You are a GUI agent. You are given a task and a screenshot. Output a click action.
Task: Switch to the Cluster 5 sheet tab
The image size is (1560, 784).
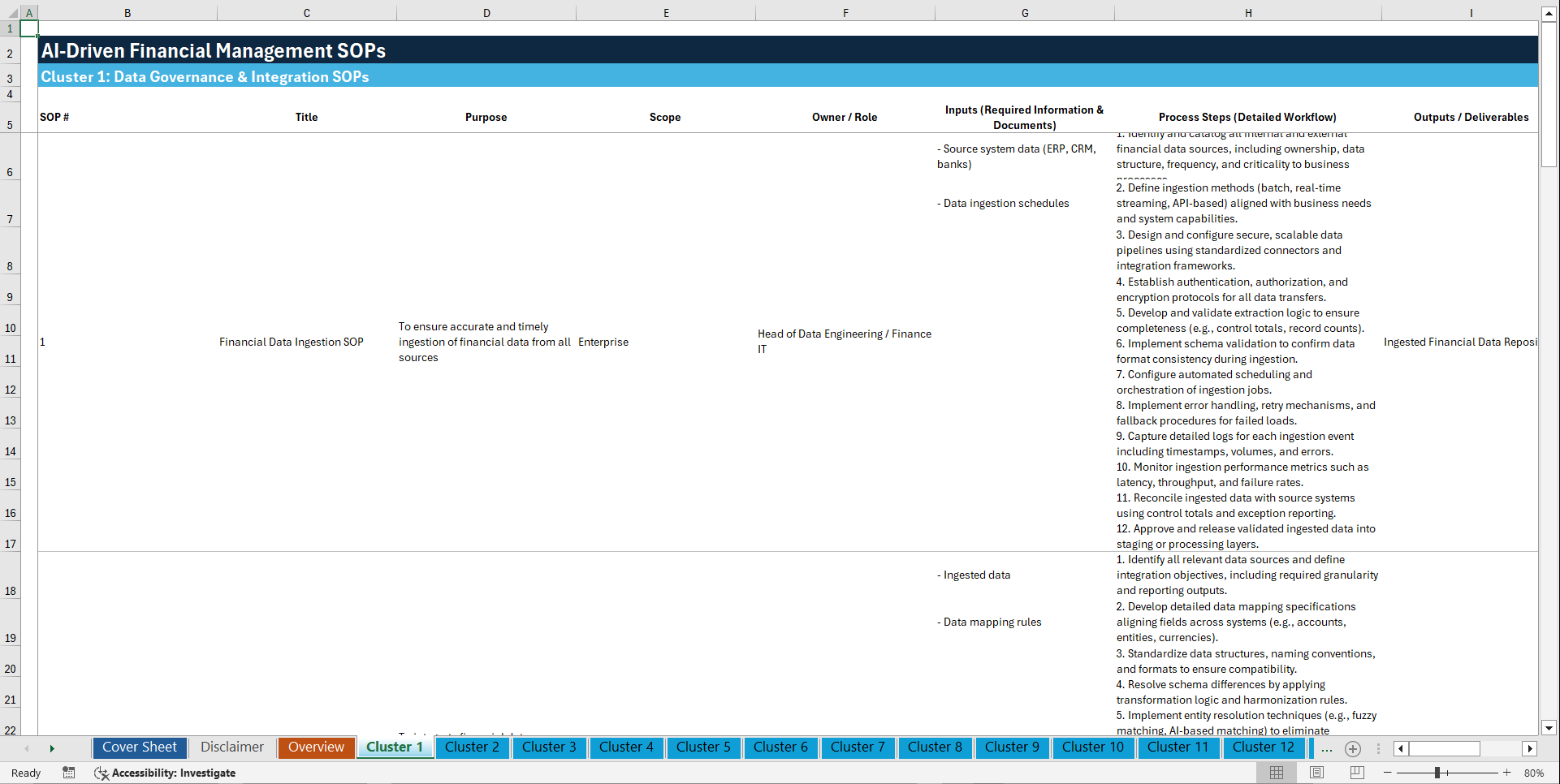click(x=703, y=747)
